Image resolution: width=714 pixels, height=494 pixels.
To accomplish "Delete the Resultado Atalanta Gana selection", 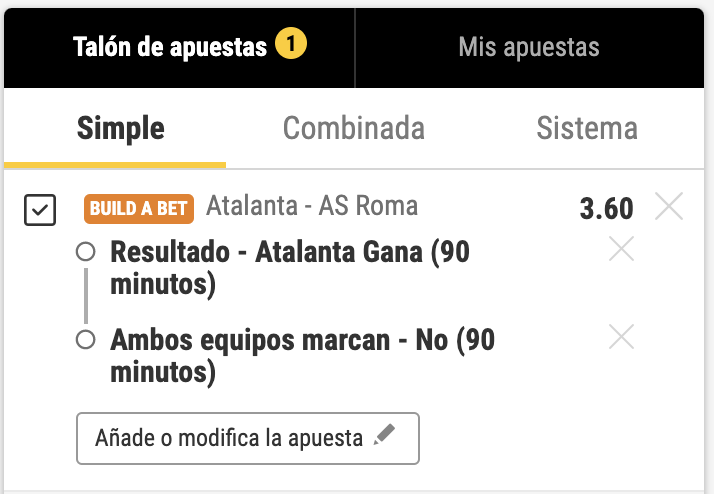I will tap(621, 250).
